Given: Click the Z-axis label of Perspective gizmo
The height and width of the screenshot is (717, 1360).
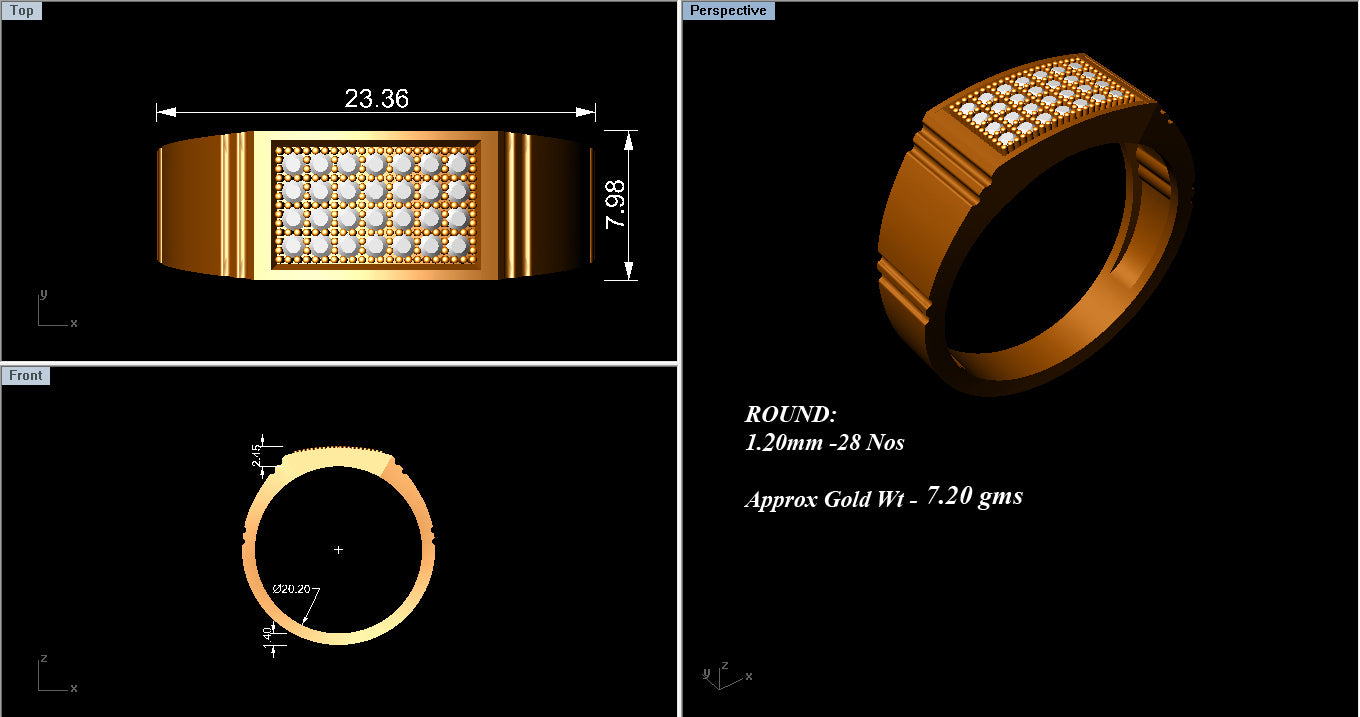Looking at the screenshot, I should click(x=725, y=666).
